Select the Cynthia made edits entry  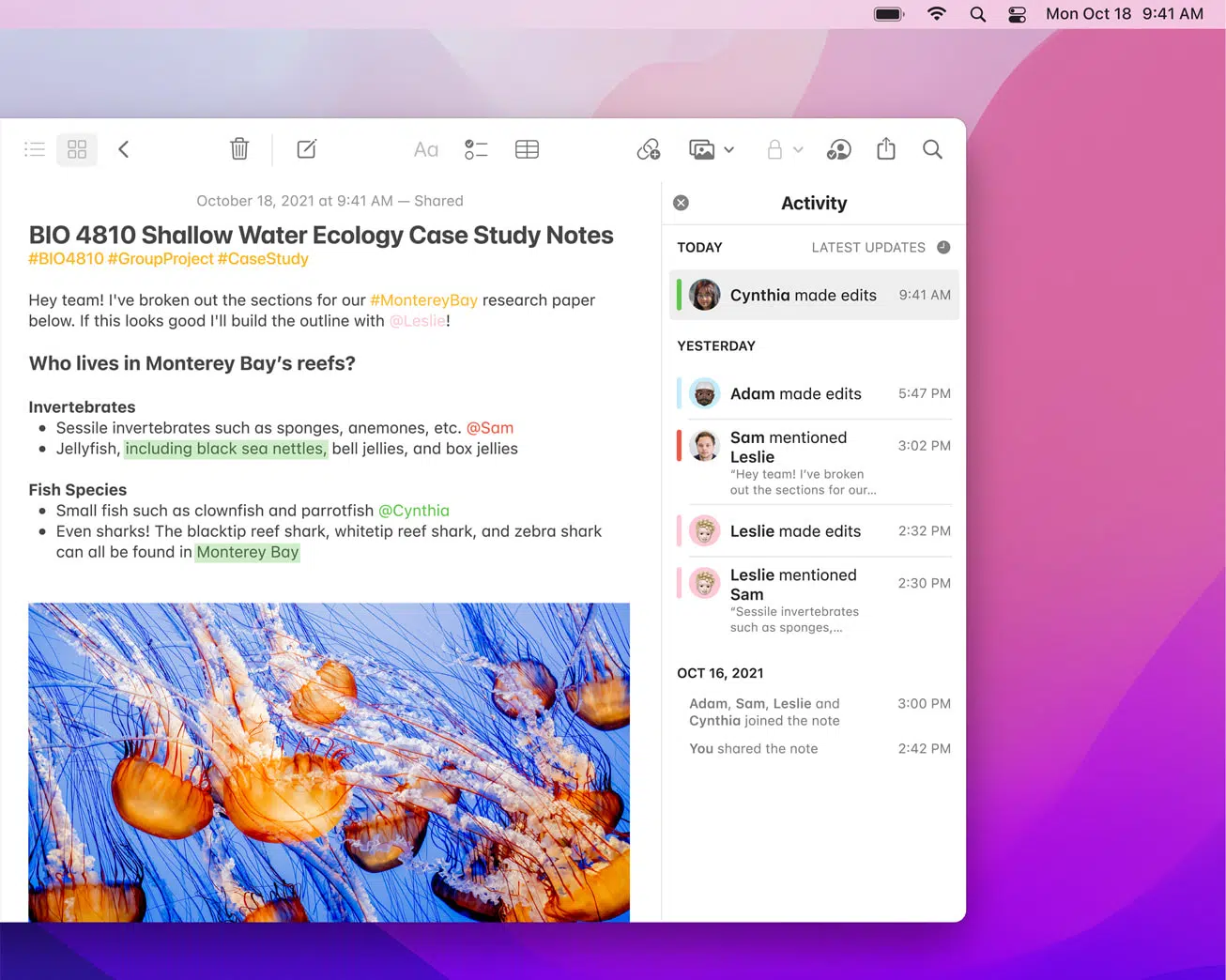(x=814, y=295)
